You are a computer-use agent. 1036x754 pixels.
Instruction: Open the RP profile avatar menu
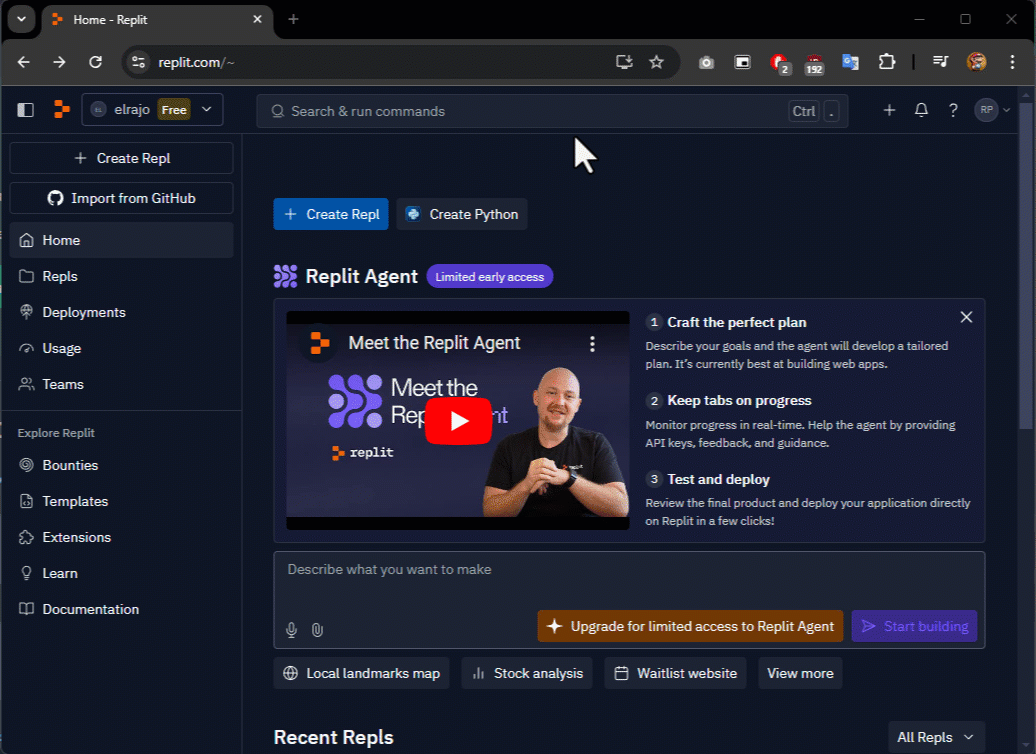click(992, 110)
